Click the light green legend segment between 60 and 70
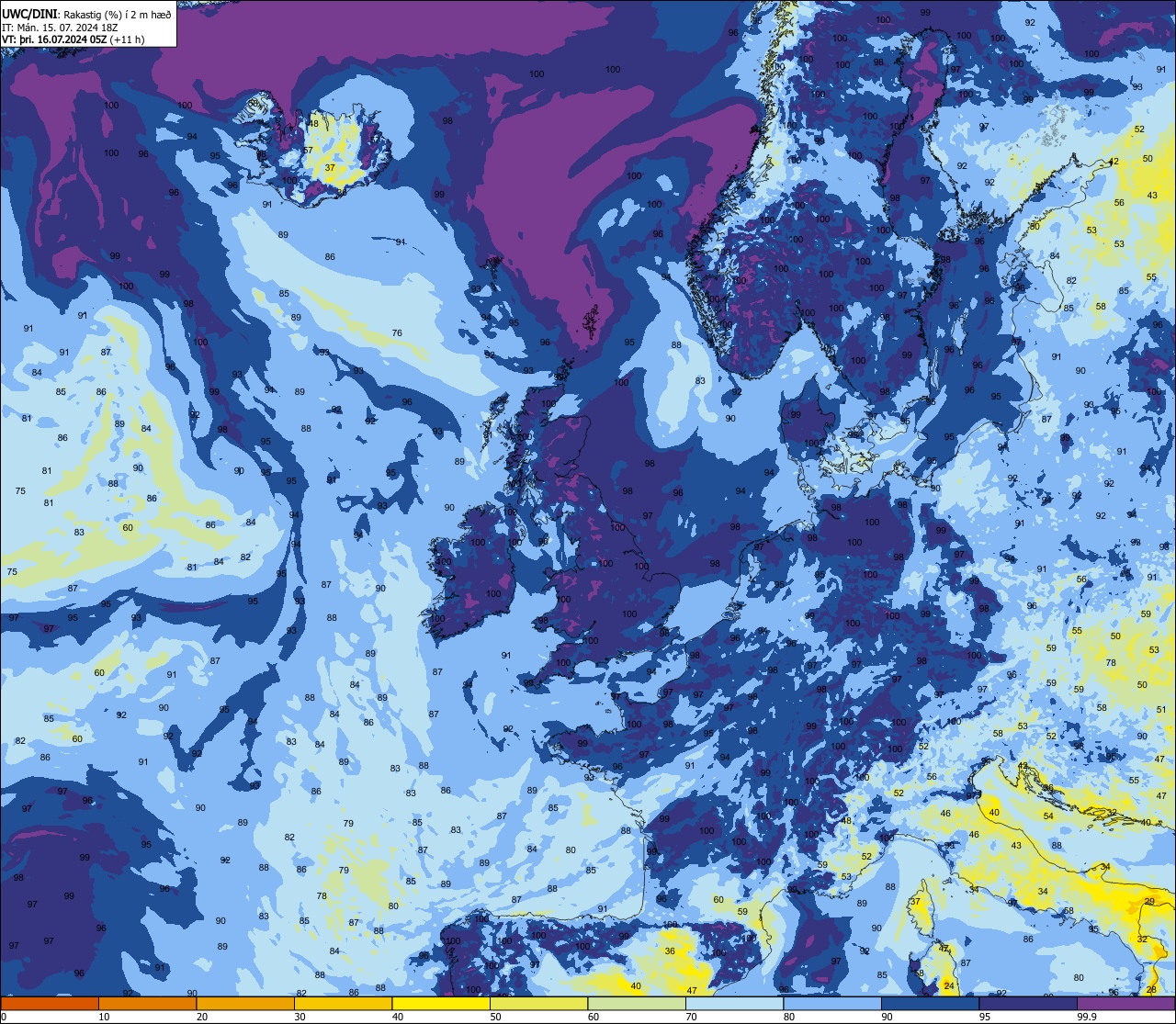 tap(637, 1003)
